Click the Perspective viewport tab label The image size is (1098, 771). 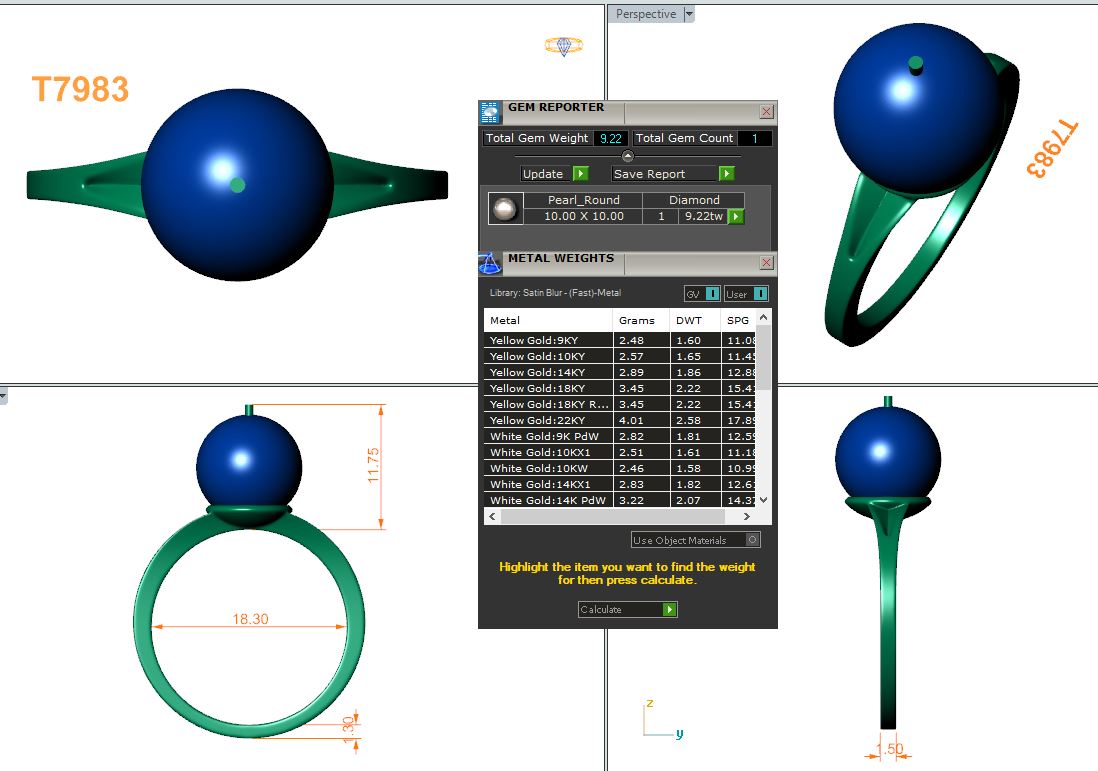646,14
